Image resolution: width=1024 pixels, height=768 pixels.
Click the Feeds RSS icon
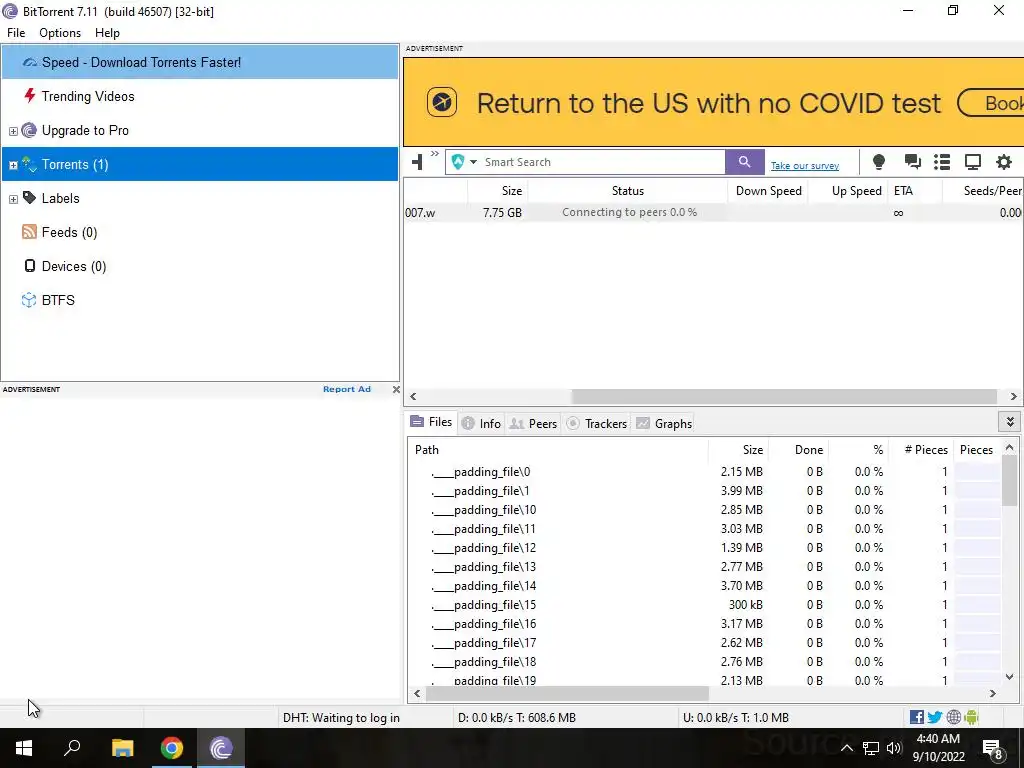pos(29,232)
